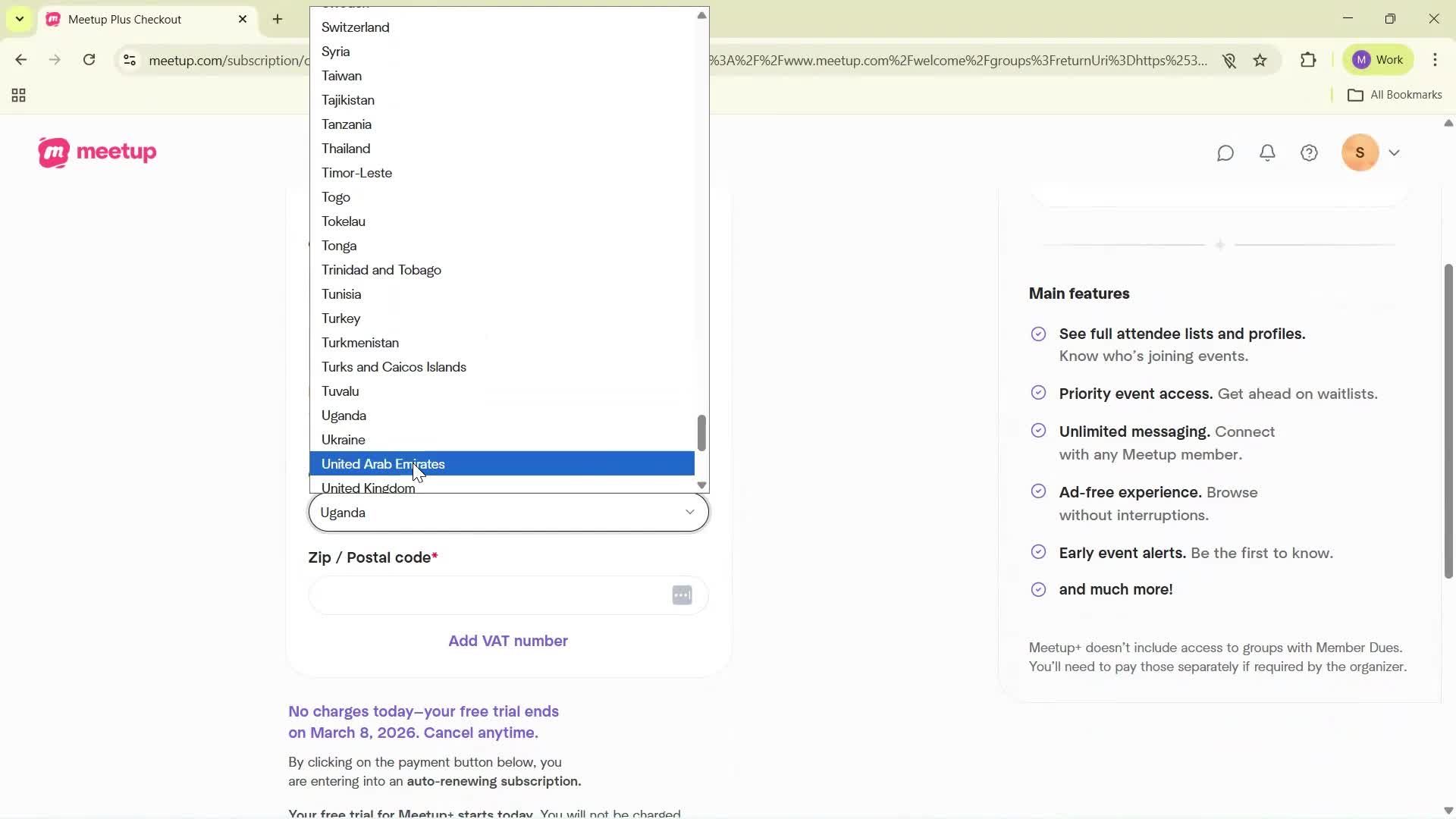This screenshot has width=1456, height=819.
Task: Reload the checkout page
Action: [89, 60]
